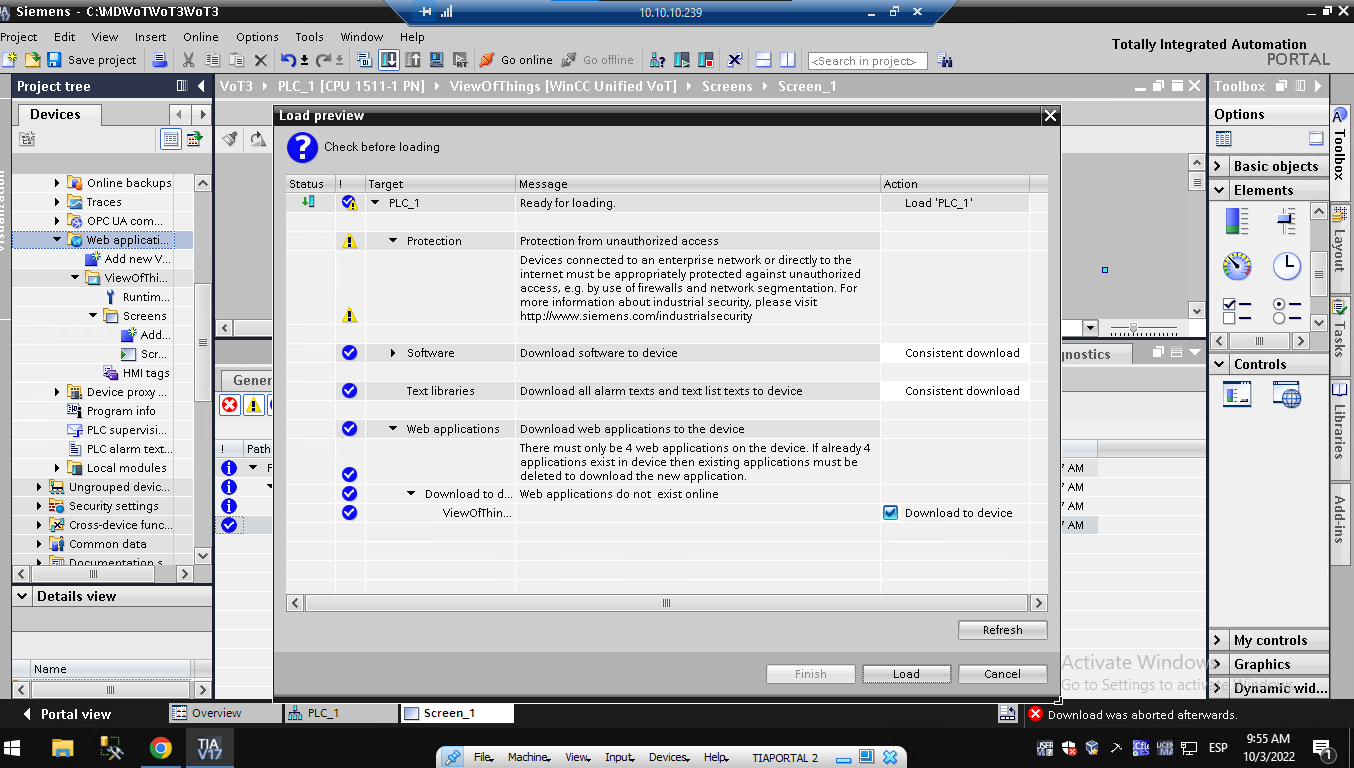Open the Project menu
The width and height of the screenshot is (1354, 768).
coord(18,37)
